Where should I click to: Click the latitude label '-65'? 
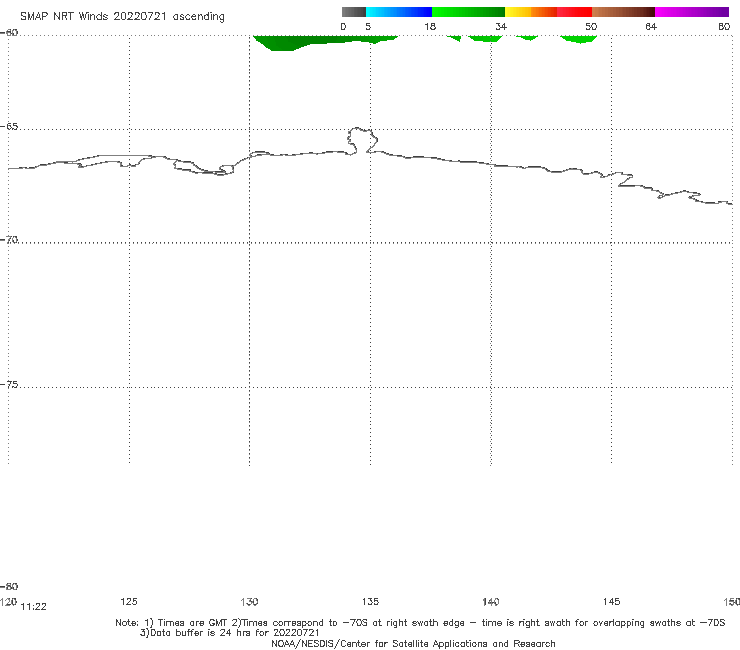9,127
